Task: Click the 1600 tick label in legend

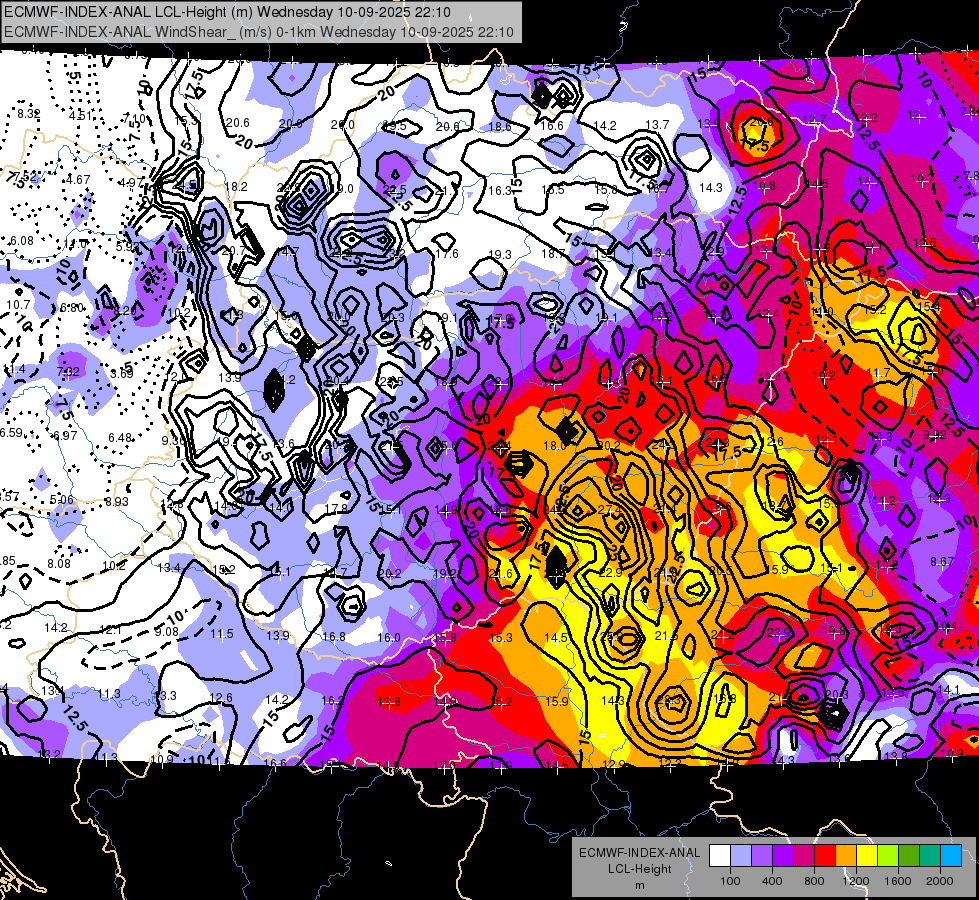Action: pyautogui.click(x=898, y=881)
